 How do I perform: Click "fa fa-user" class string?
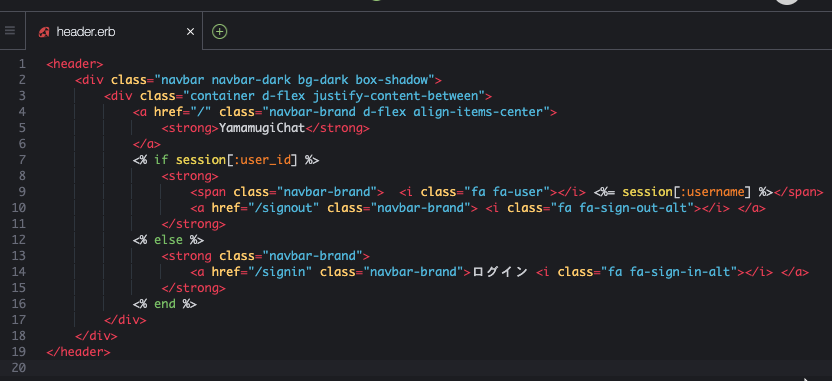tap(507, 192)
